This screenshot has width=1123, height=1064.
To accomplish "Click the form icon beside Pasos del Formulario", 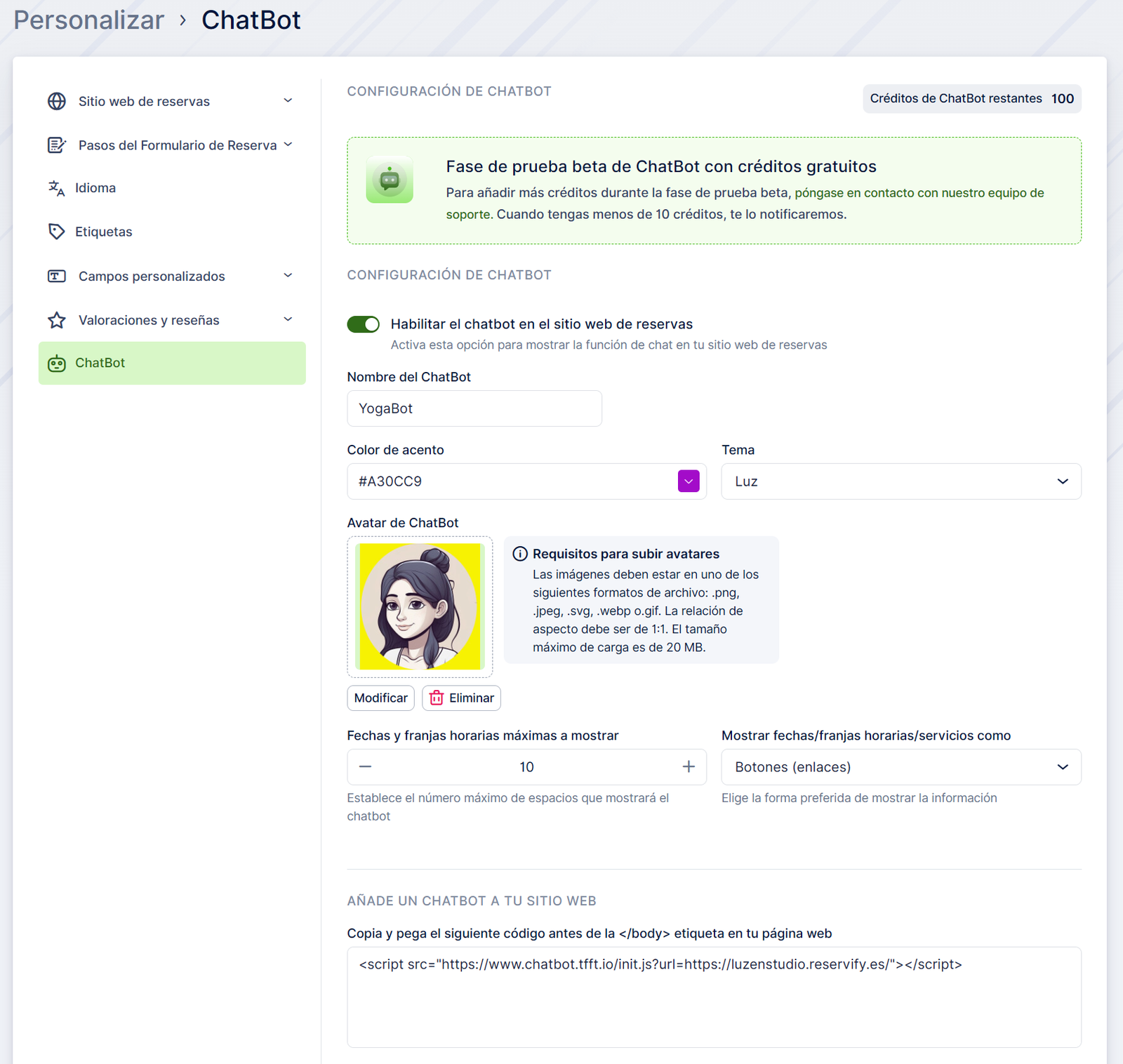I will 57,145.
